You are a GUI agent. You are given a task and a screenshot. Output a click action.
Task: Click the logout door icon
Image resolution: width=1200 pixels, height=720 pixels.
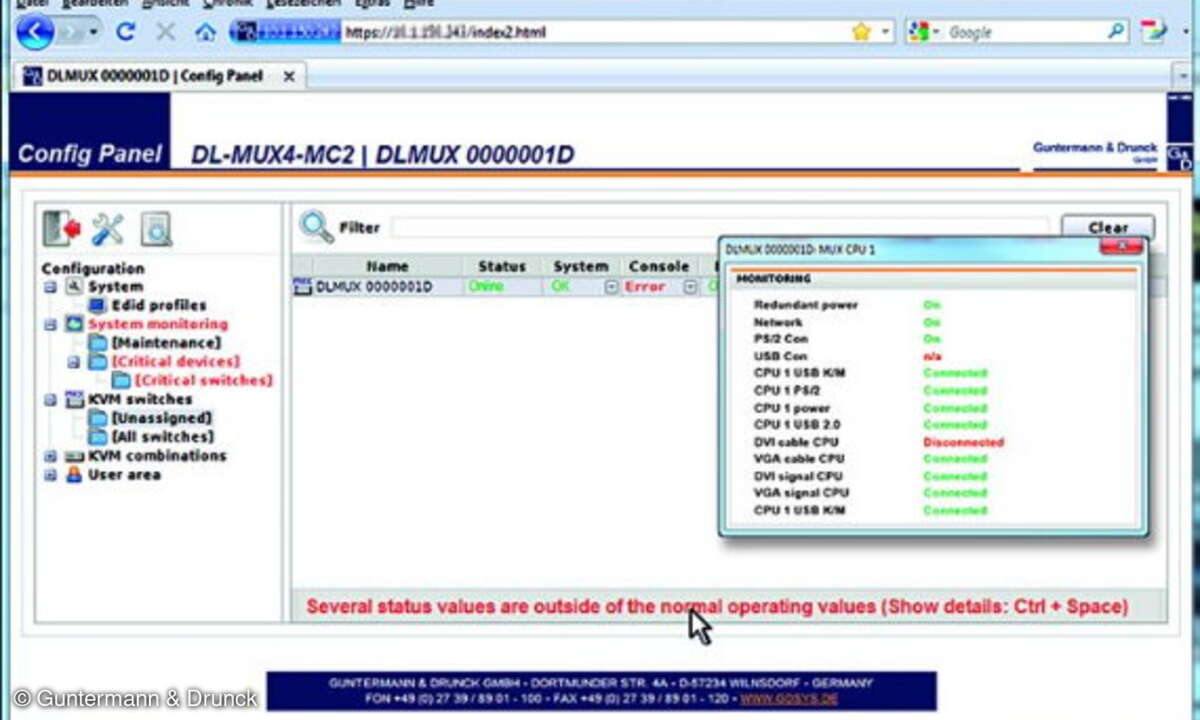coord(62,229)
